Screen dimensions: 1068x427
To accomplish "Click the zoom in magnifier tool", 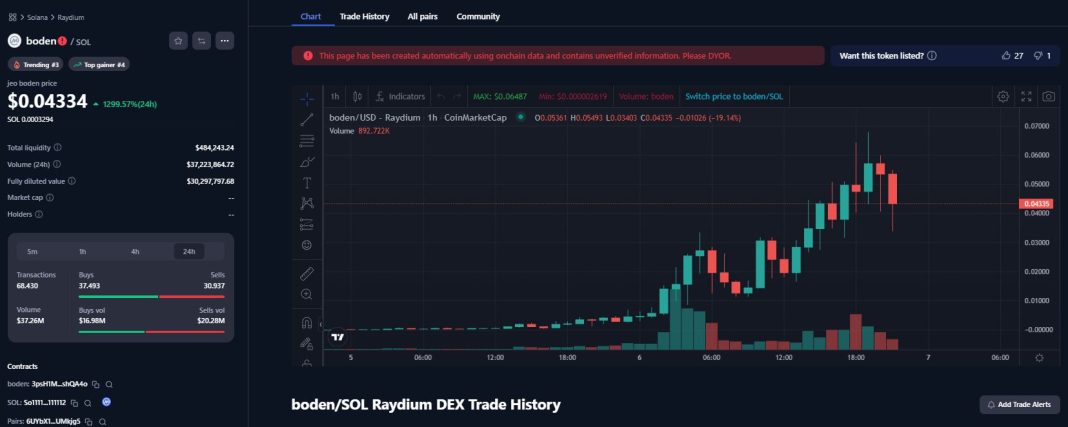I will [307, 294].
